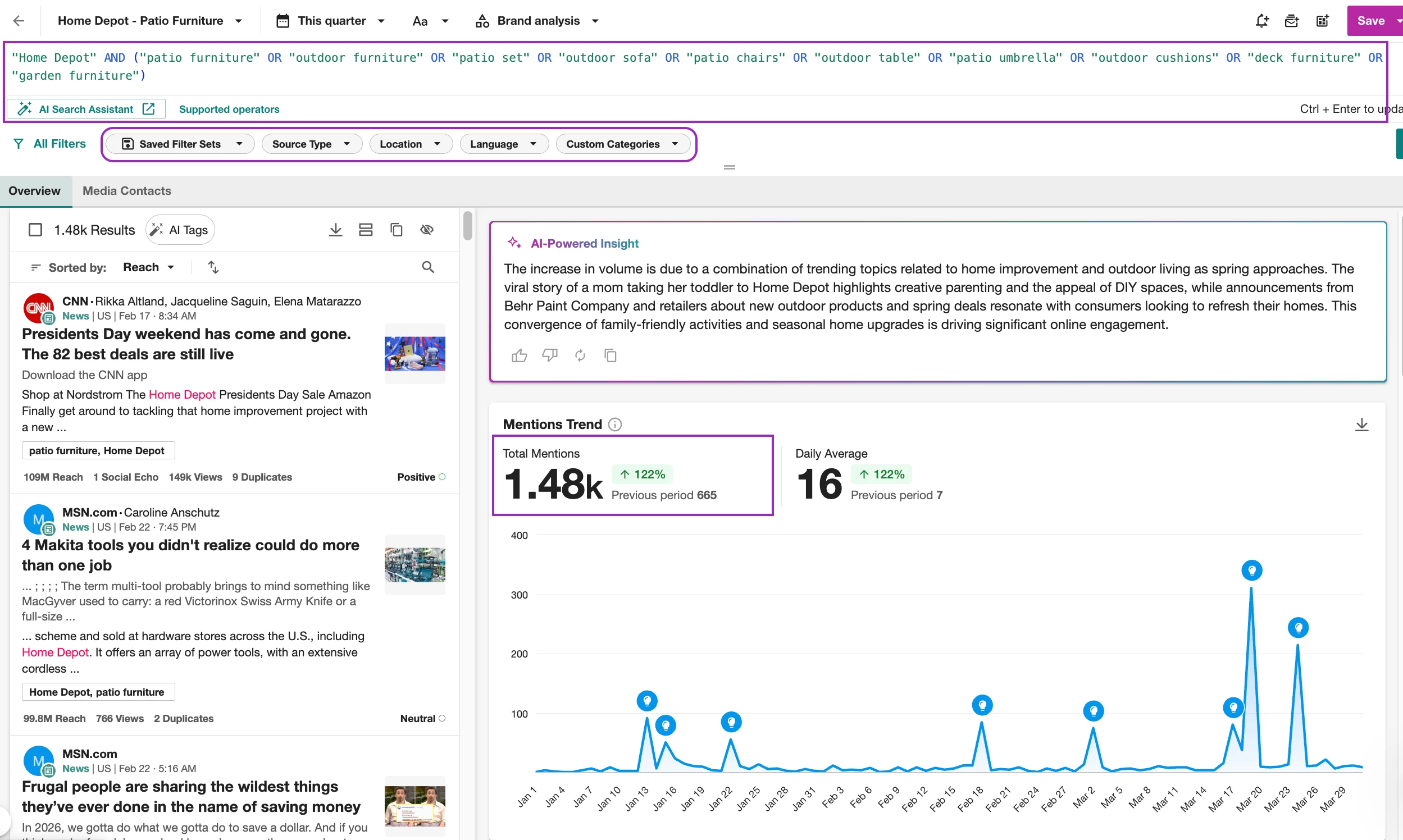Download the Mentions Trend chart

1361,424
